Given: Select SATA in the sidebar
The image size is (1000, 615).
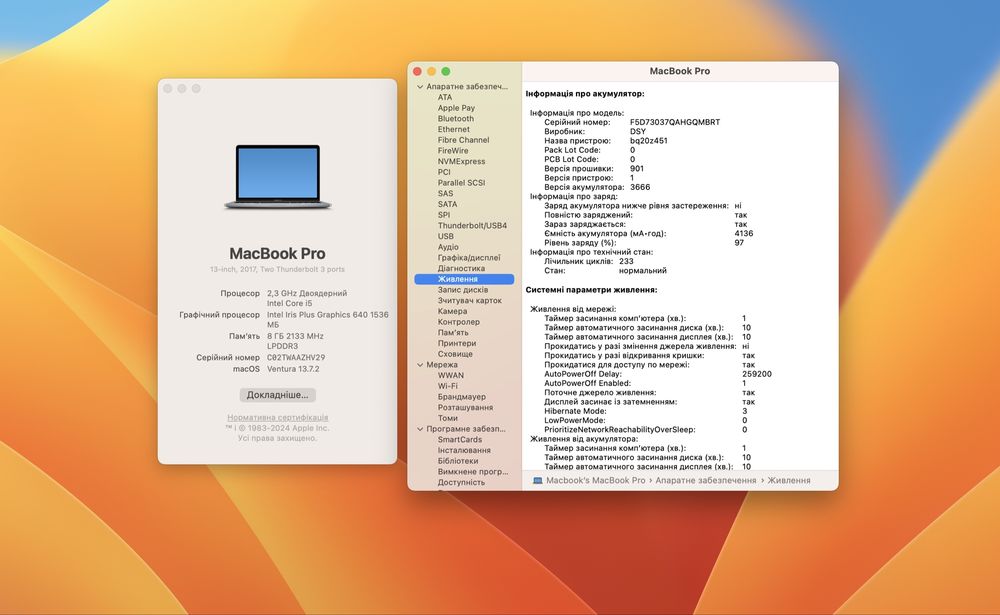Looking at the screenshot, I should coord(447,204).
